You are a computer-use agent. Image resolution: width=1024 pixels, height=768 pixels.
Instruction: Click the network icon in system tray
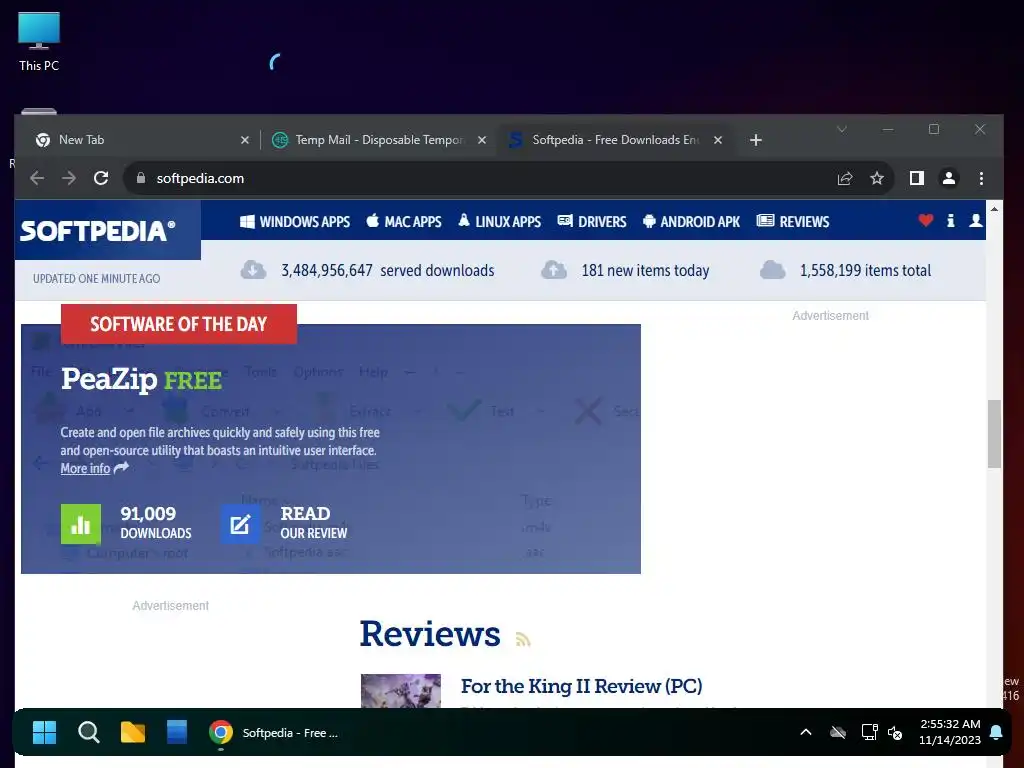coord(869,732)
